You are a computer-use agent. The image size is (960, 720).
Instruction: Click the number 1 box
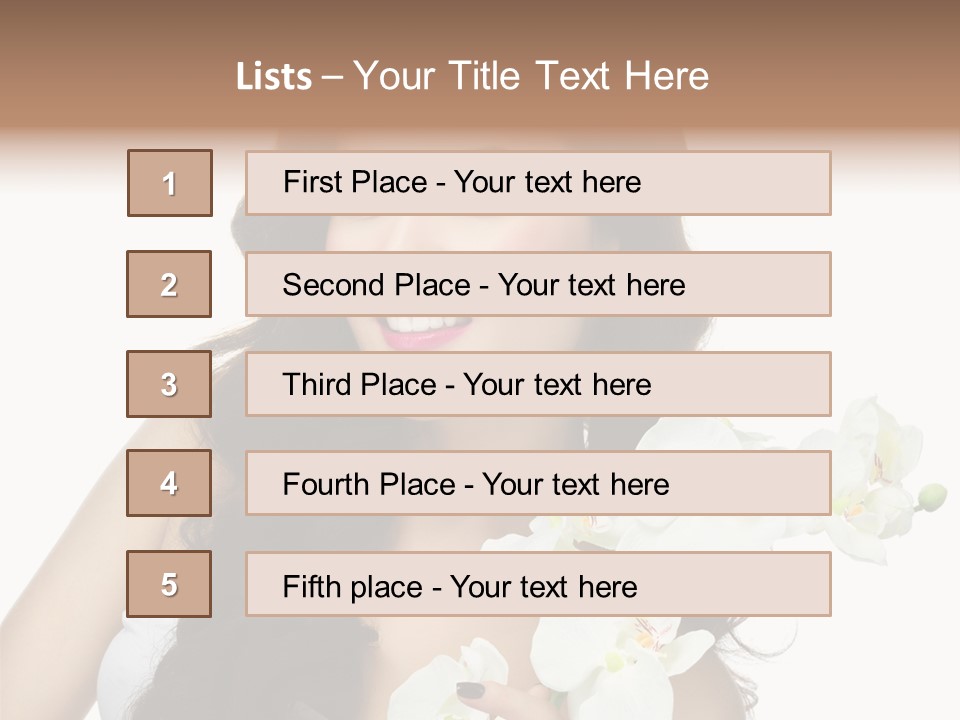coord(170,183)
